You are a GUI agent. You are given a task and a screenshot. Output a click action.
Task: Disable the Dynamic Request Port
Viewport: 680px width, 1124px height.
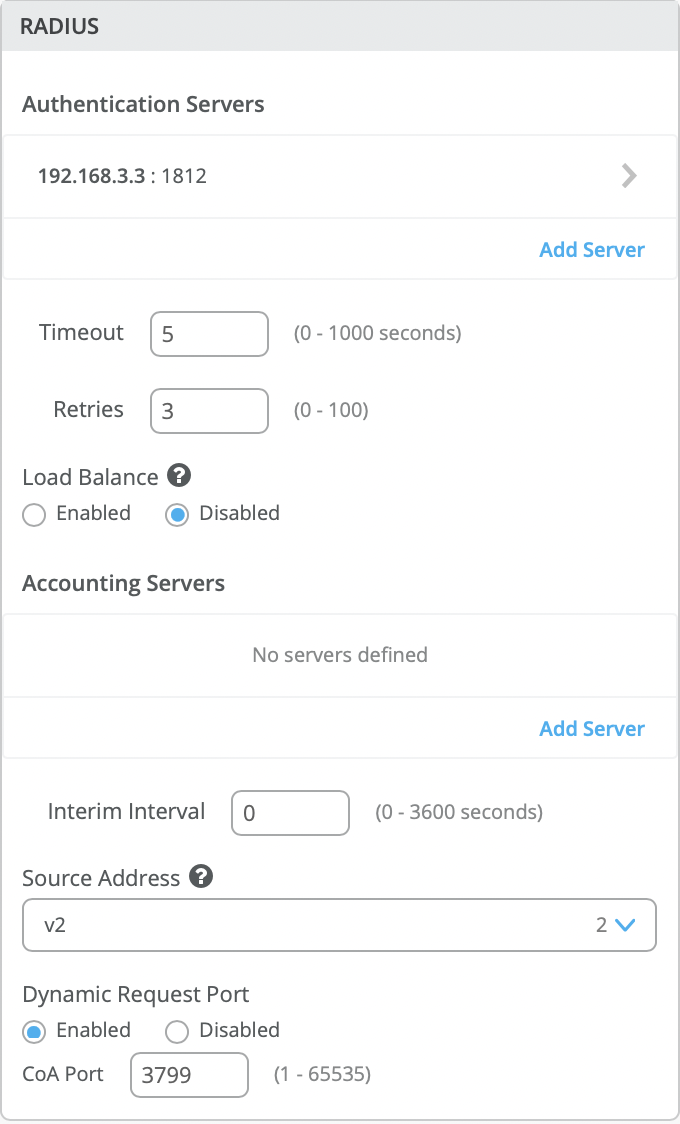click(177, 1031)
